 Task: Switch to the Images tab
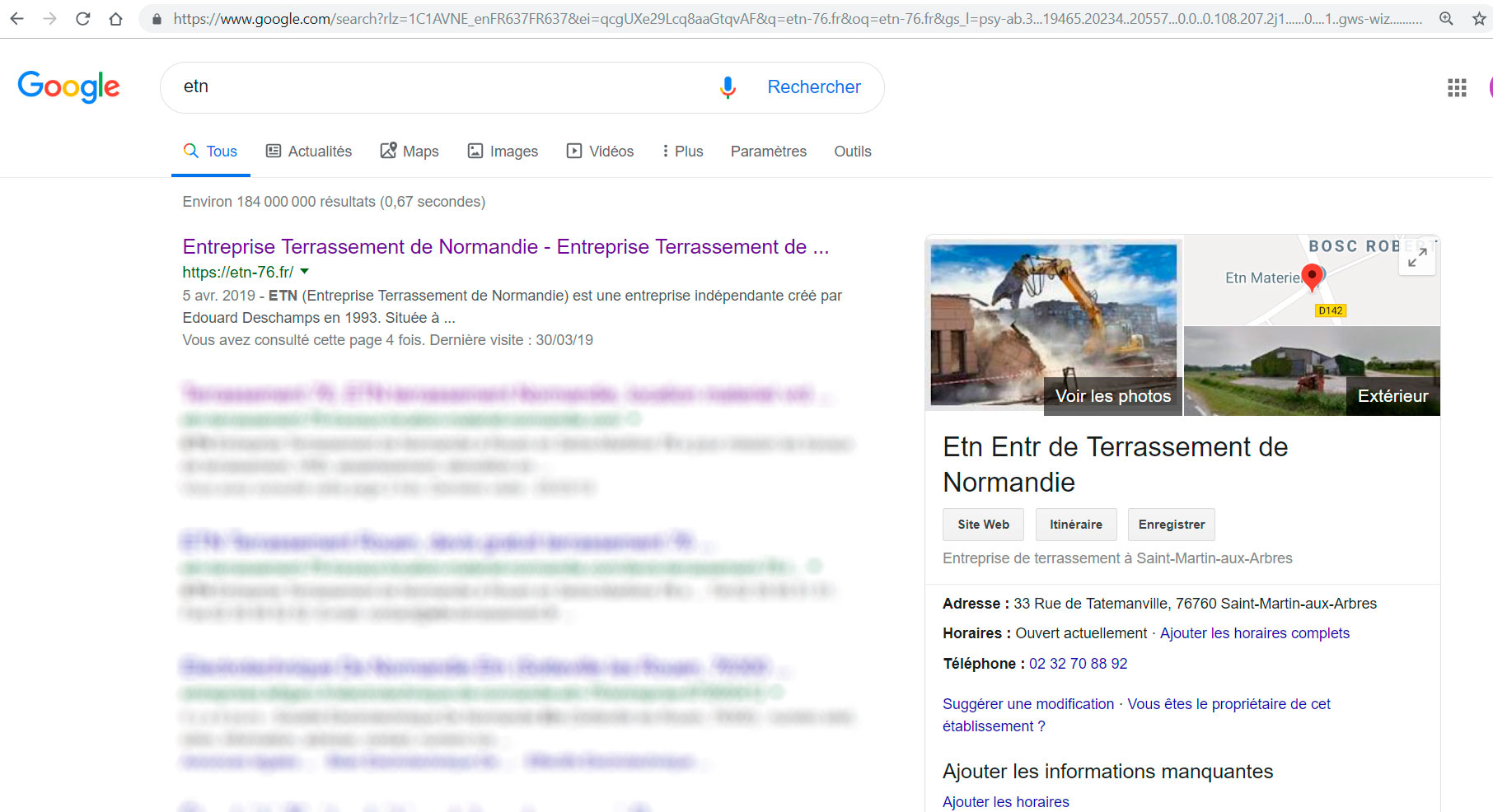(x=503, y=152)
